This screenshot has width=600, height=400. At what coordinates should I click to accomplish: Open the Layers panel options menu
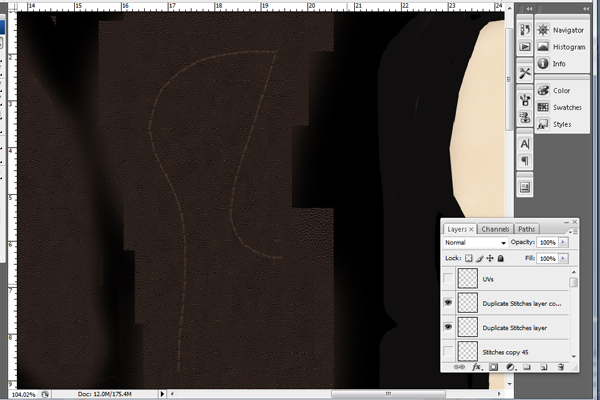pyautogui.click(x=573, y=231)
